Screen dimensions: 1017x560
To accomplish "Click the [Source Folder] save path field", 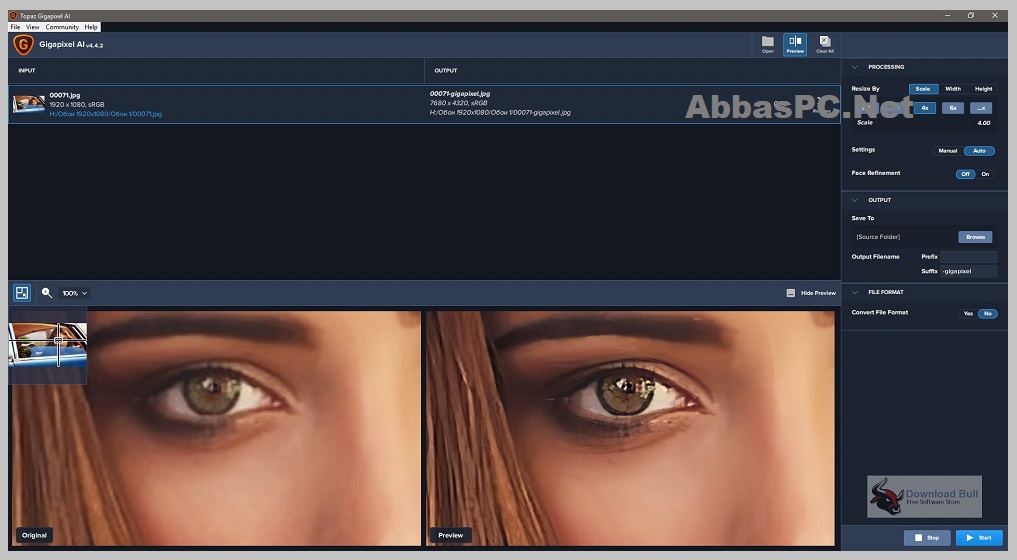I will point(905,237).
